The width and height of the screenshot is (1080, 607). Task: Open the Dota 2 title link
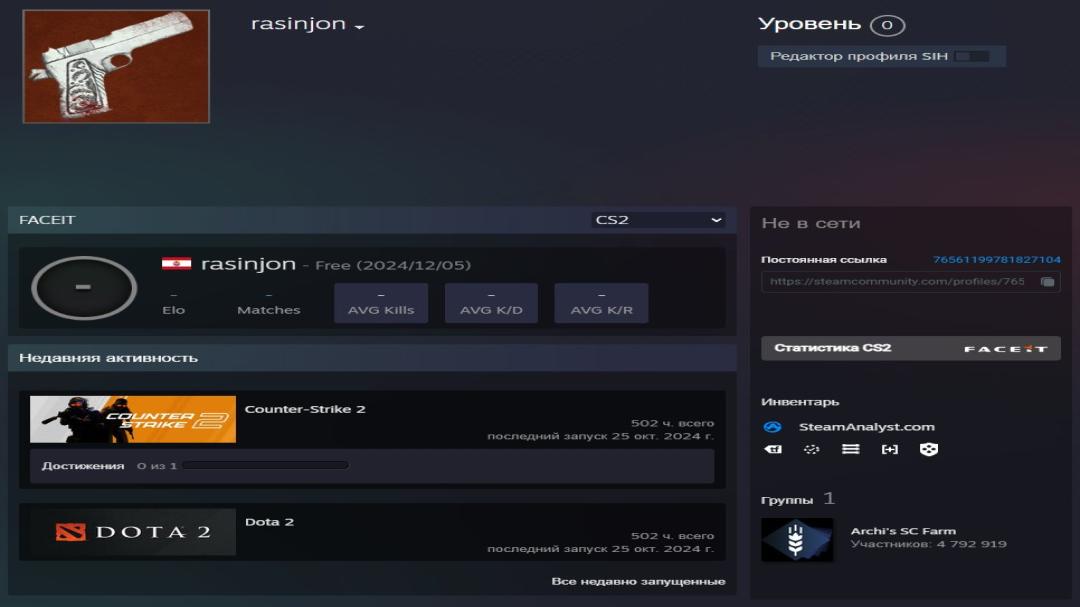[269, 522]
